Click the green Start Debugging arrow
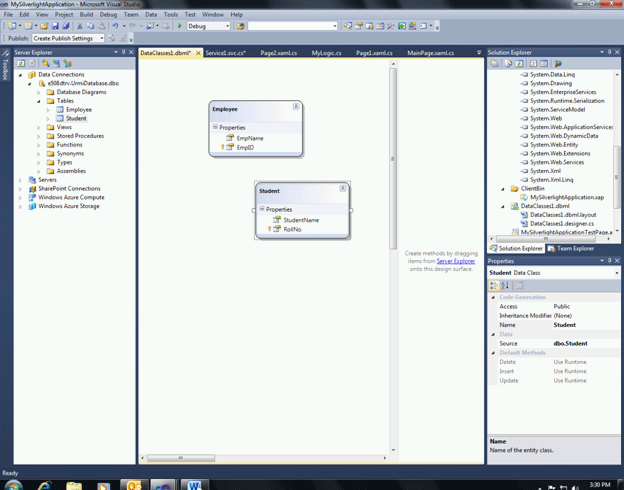The height and width of the screenshot is (490, 624). click(x=179, y=26)
